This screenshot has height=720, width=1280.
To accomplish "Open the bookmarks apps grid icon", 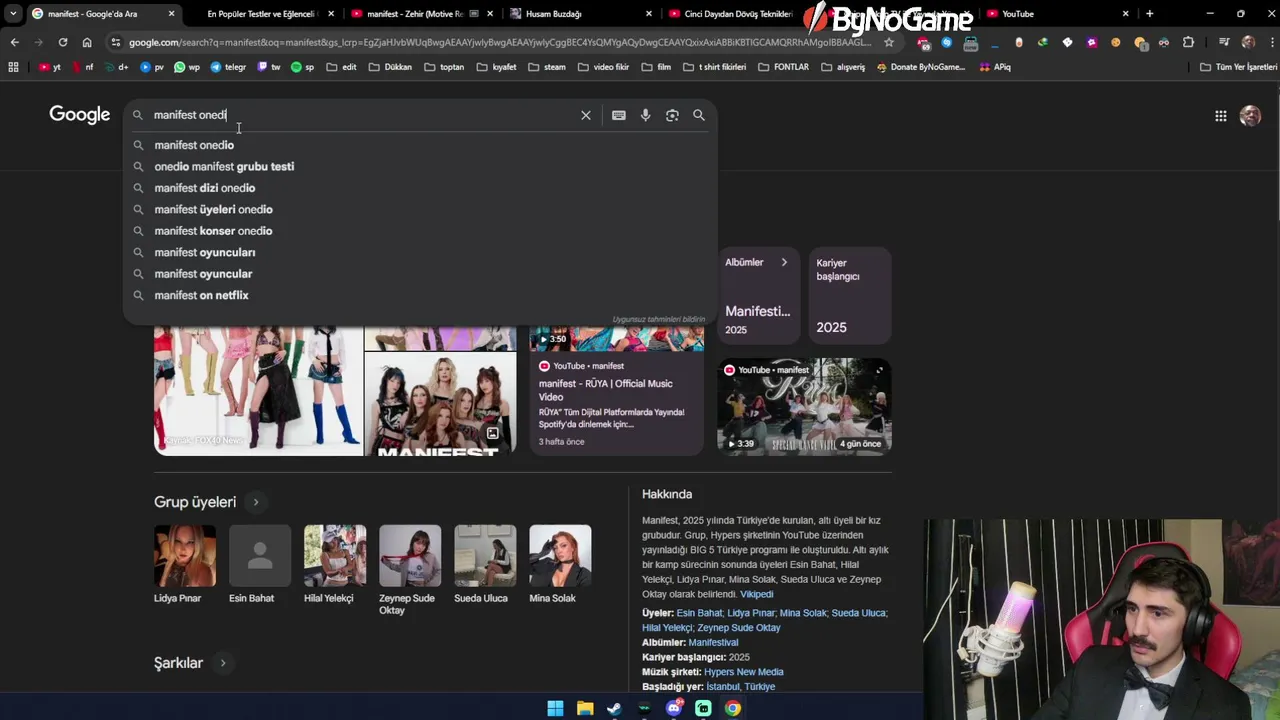I will (13, 67).
